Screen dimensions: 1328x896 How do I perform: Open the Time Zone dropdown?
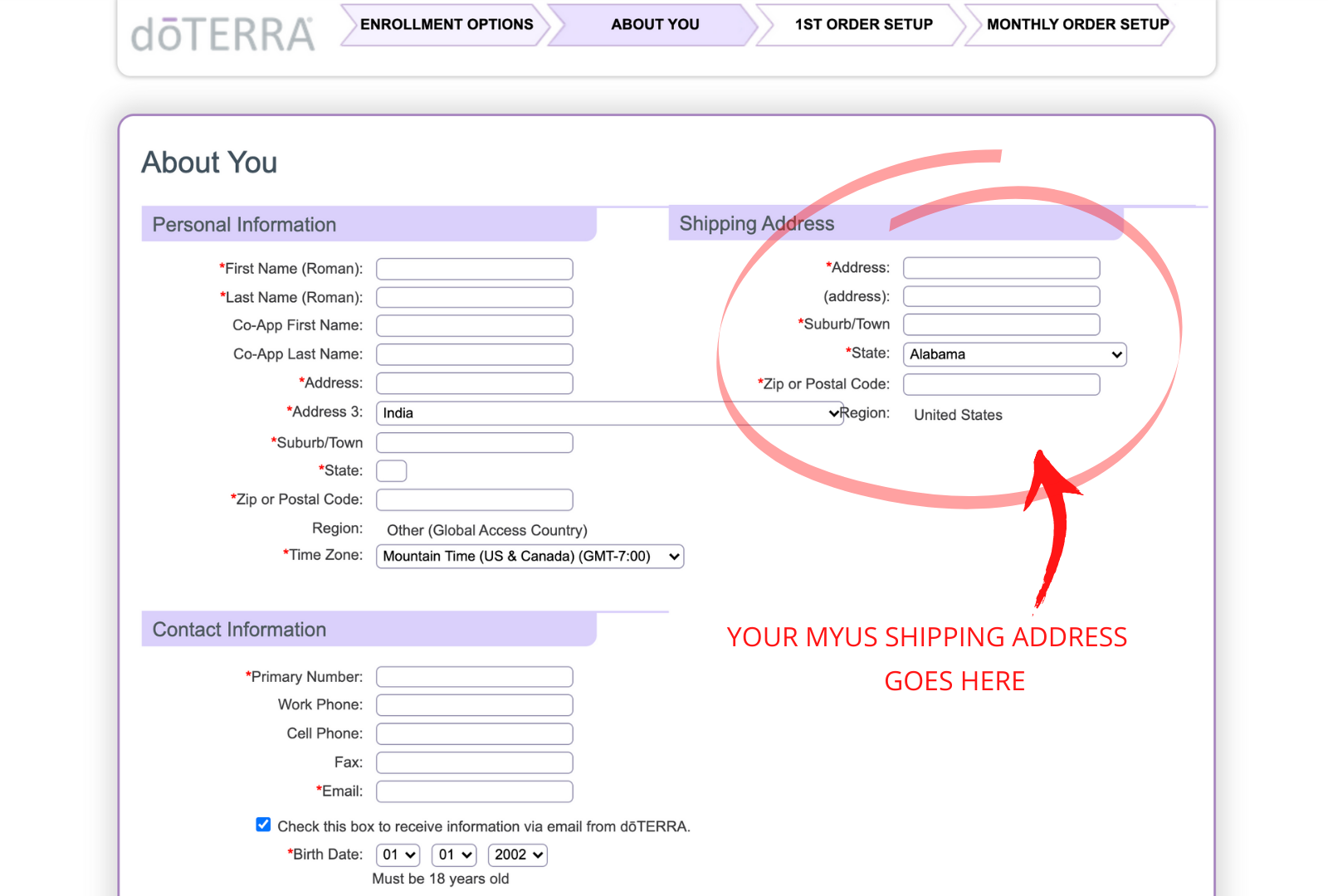tap(530, 556)
